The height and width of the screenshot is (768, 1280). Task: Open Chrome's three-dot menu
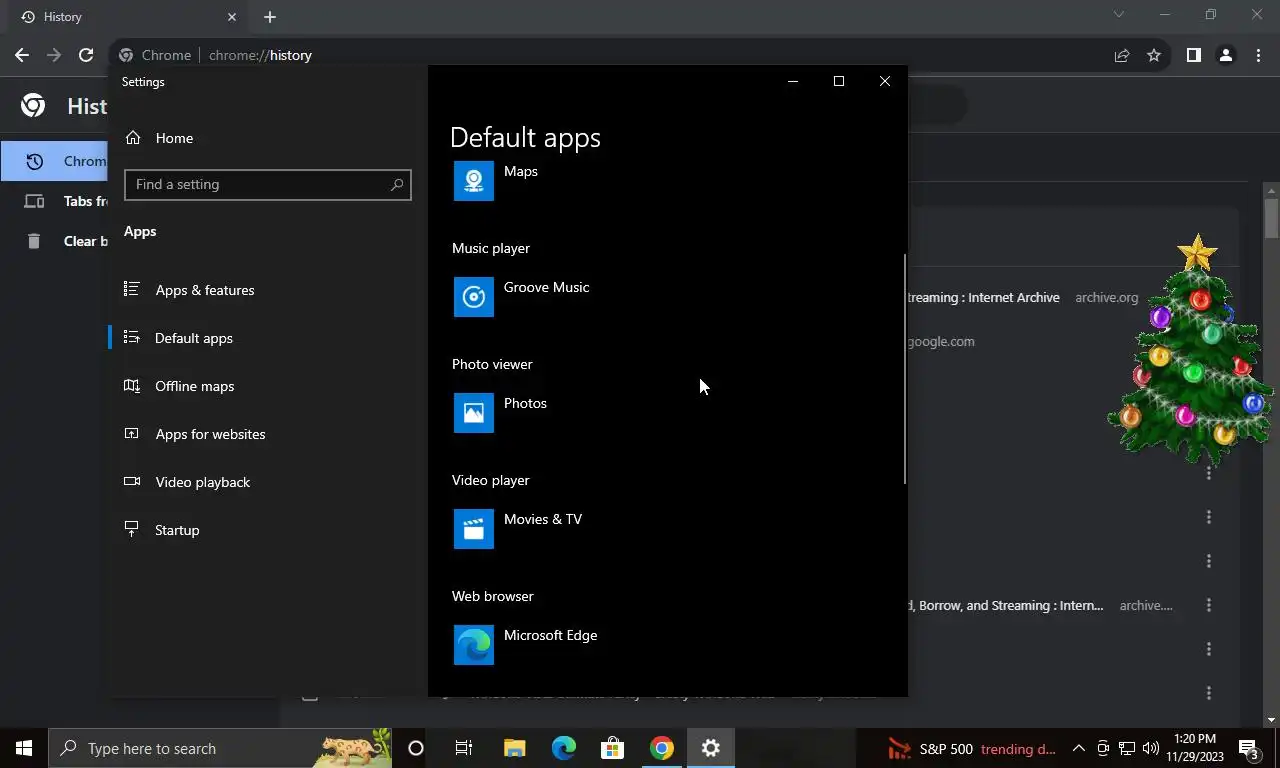point(1258,55)
